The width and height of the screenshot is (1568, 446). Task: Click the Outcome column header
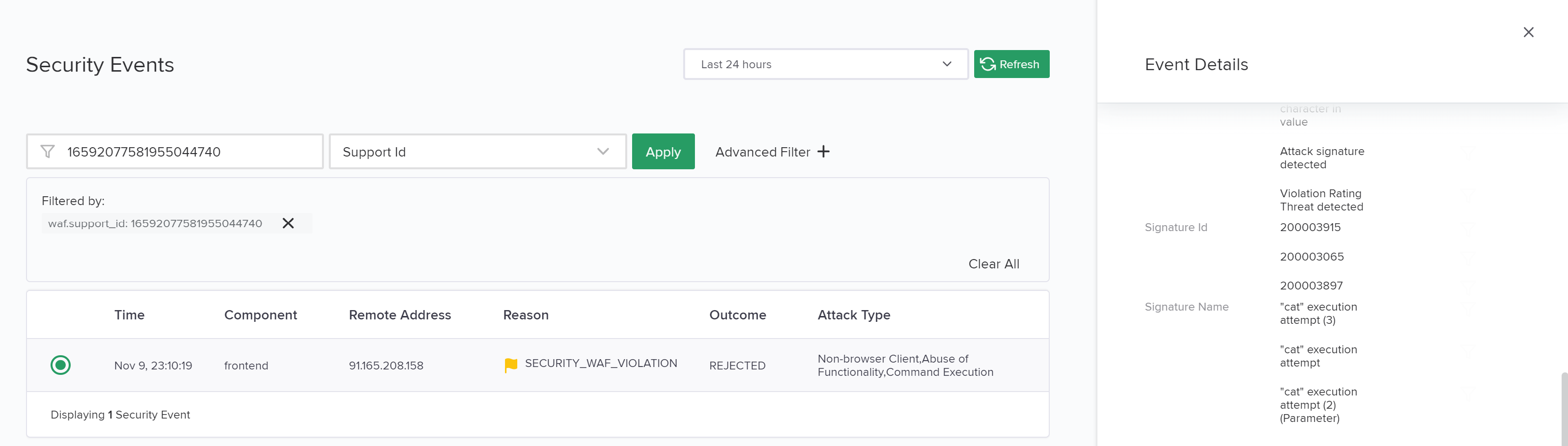click(x=738, y=315)
